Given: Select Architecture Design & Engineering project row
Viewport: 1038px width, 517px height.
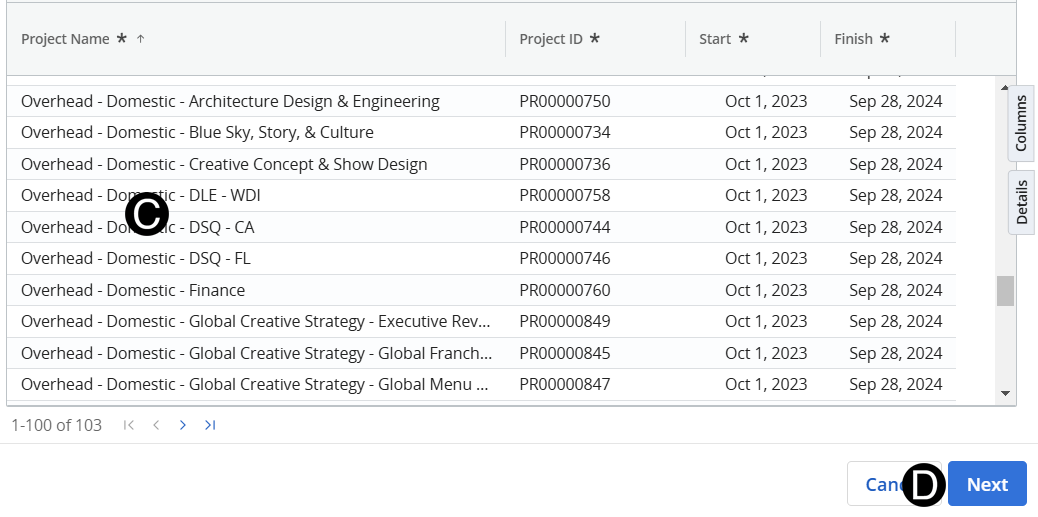Looking at the screenshot, I should coord(230,101).
